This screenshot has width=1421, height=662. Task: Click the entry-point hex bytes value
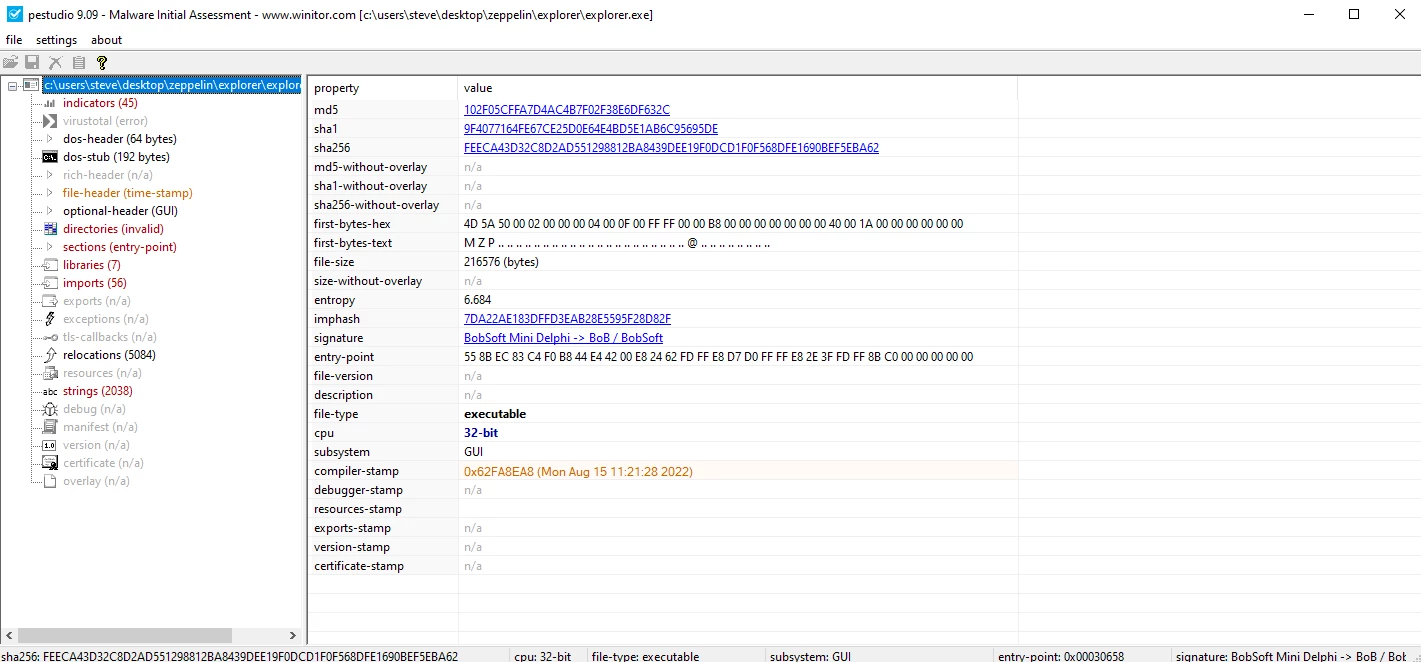[x=718, y=357]
